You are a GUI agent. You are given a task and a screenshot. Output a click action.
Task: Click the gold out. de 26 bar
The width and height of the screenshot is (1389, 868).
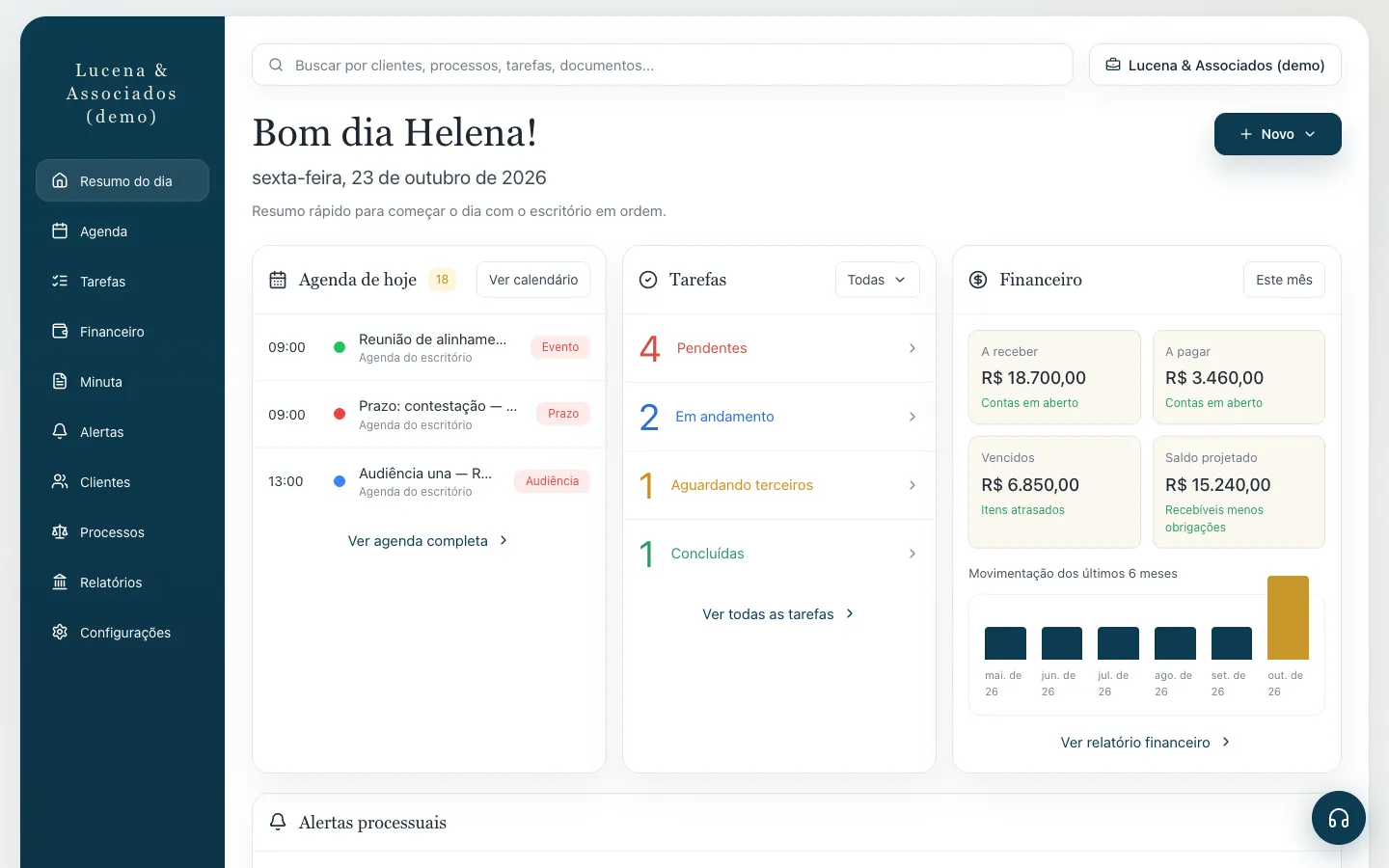(1288, 617)
